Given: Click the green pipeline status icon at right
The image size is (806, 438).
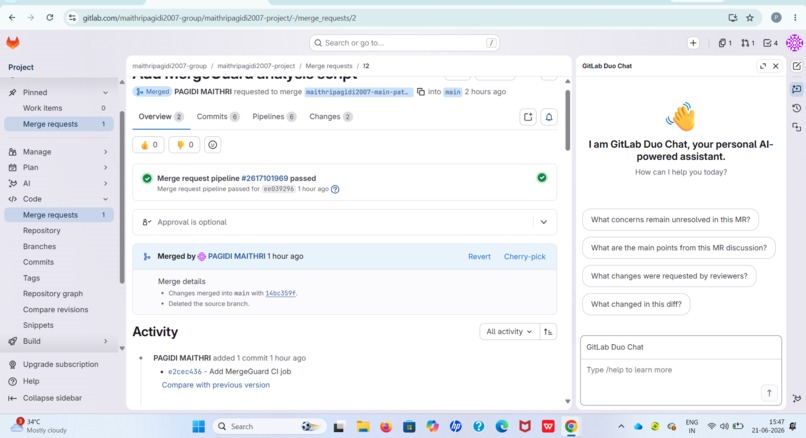Looking at the screenshot, I should (542, 178).
